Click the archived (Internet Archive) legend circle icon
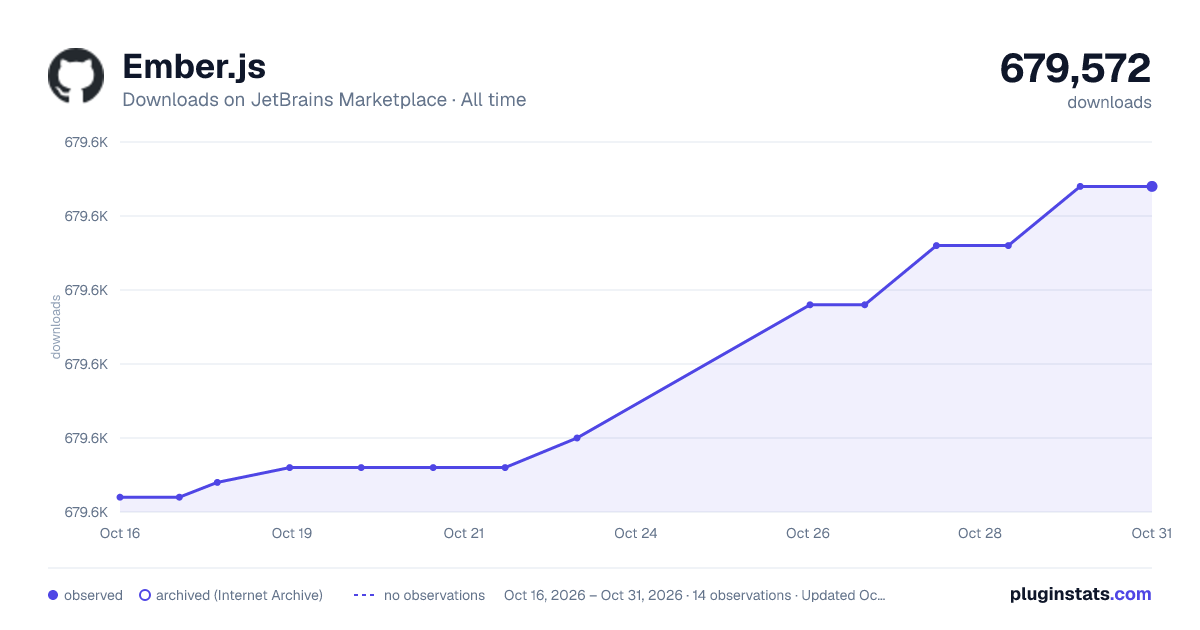The height and width of the screenshot is (630, 1200). (145, 595)
